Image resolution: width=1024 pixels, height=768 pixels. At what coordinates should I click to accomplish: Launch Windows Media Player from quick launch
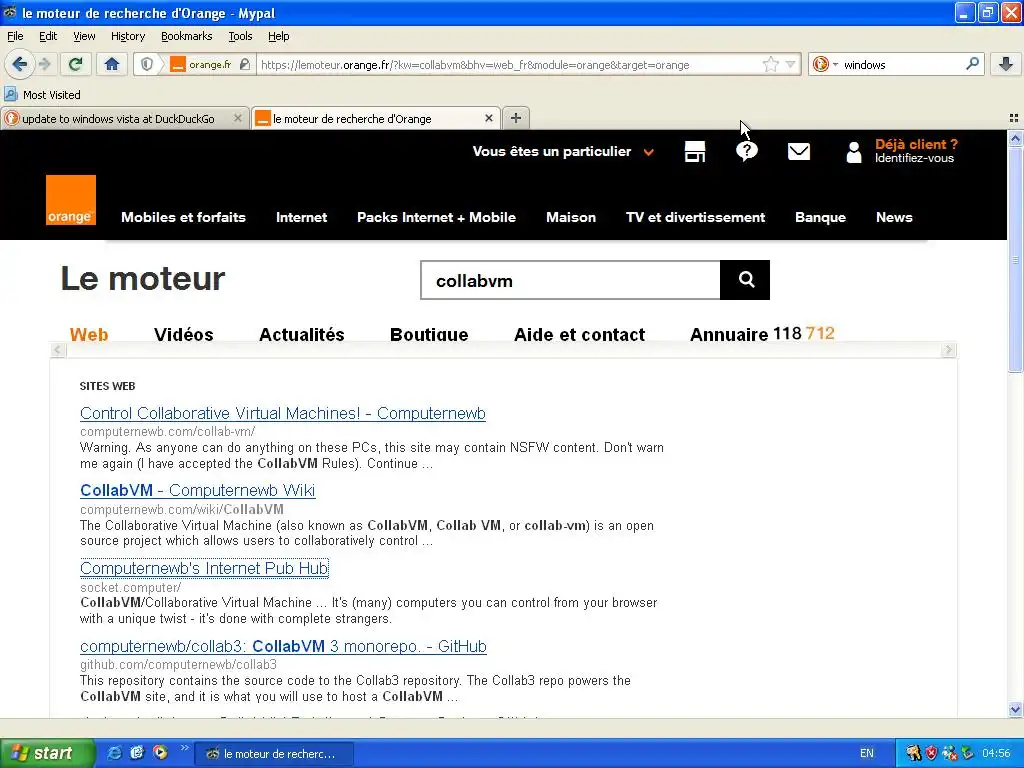(x=160, y=753)
